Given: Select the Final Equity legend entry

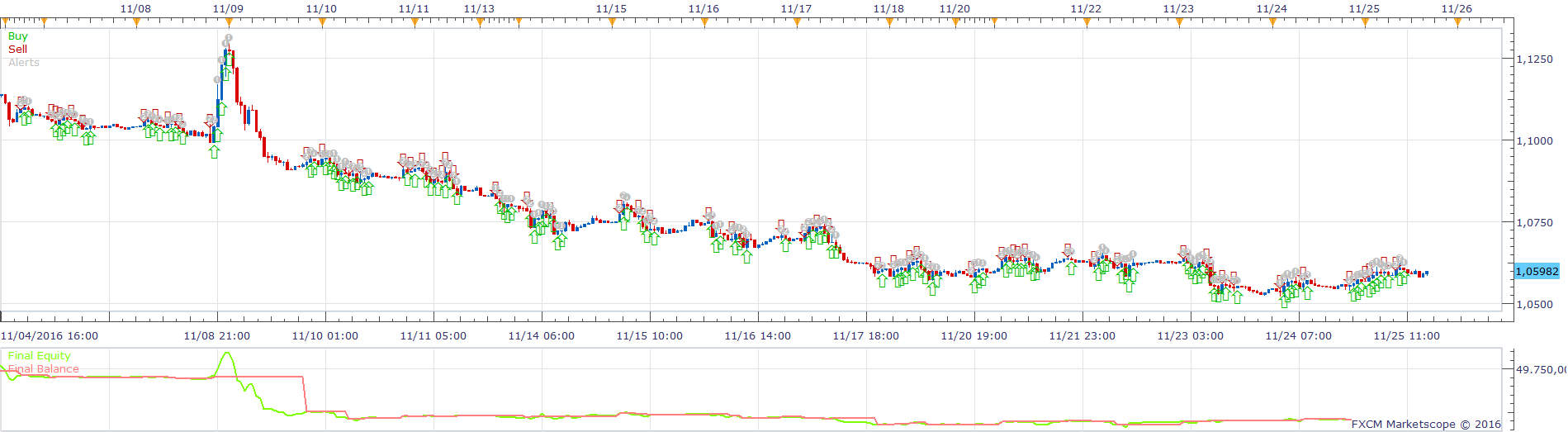Looking at the screenshot, I should (x=40, y=356).
